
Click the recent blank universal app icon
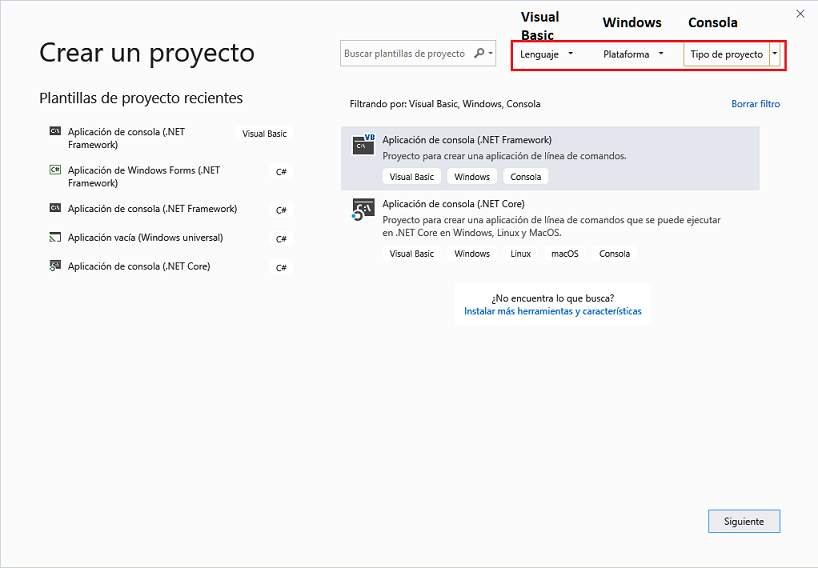pos(54,238)
